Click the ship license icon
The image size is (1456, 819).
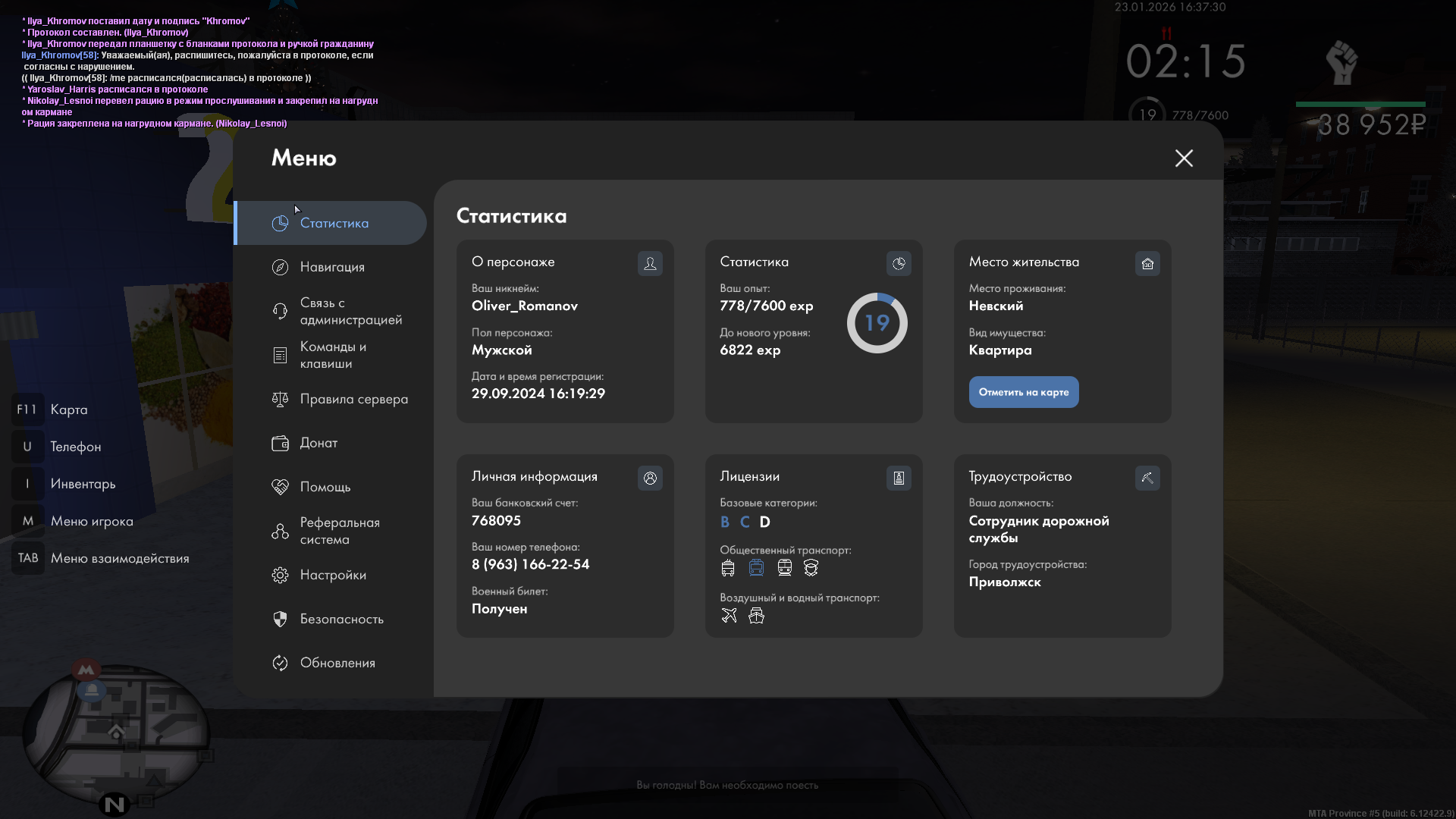point(756,616)
